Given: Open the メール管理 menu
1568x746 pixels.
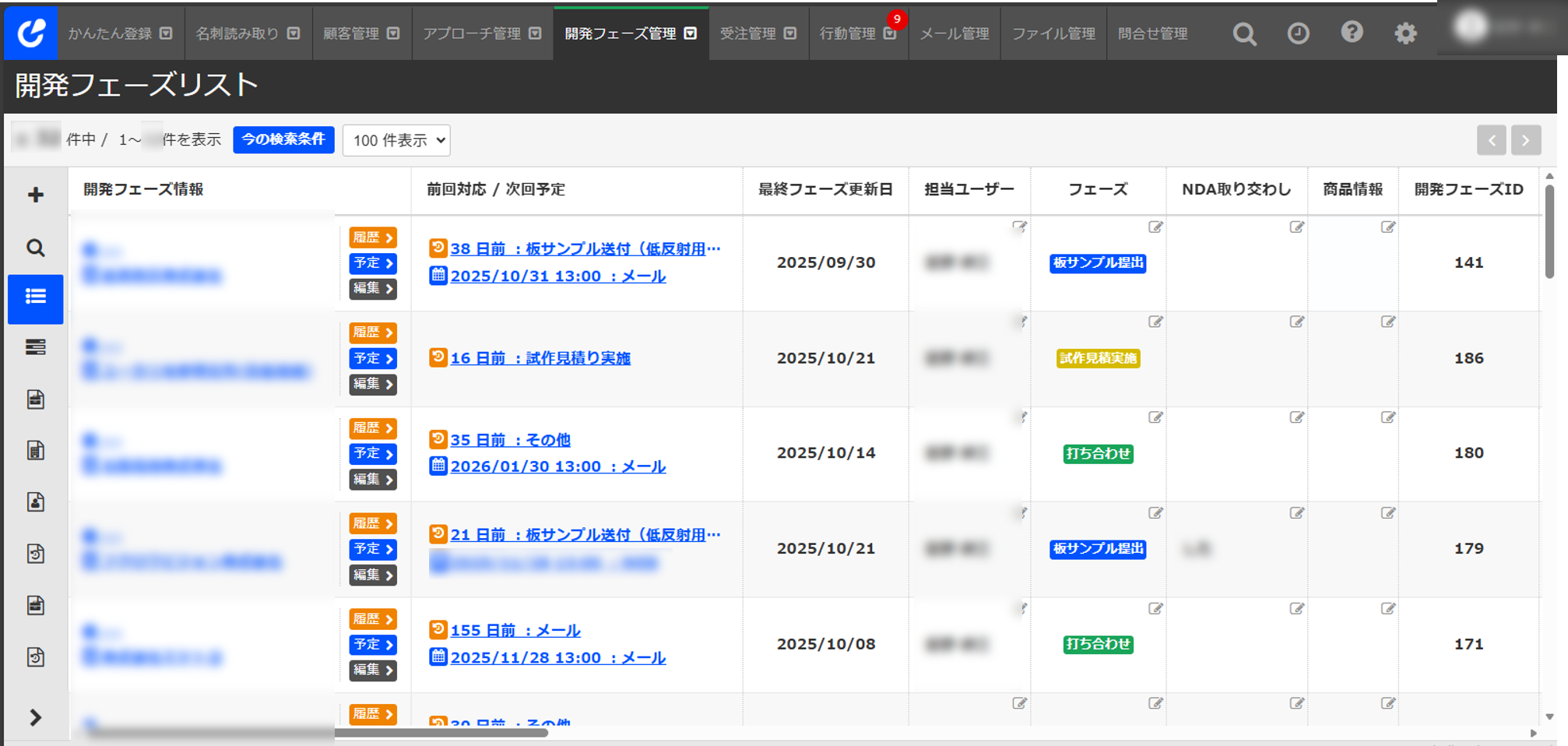Looking at the screenshot, I should point(955,33).
